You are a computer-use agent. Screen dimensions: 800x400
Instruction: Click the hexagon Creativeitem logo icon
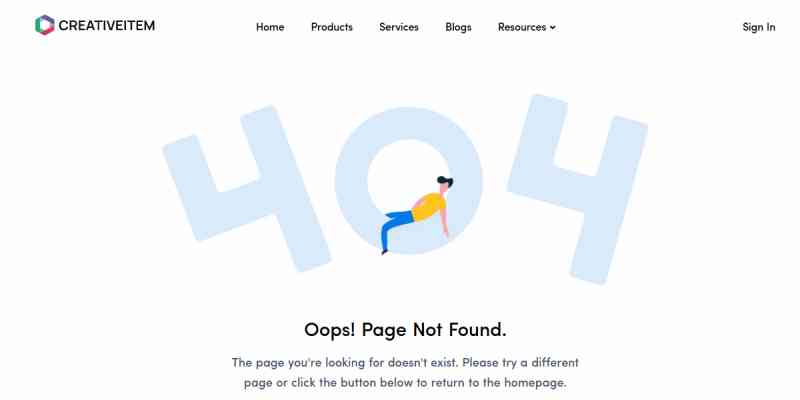click(45, 25)
